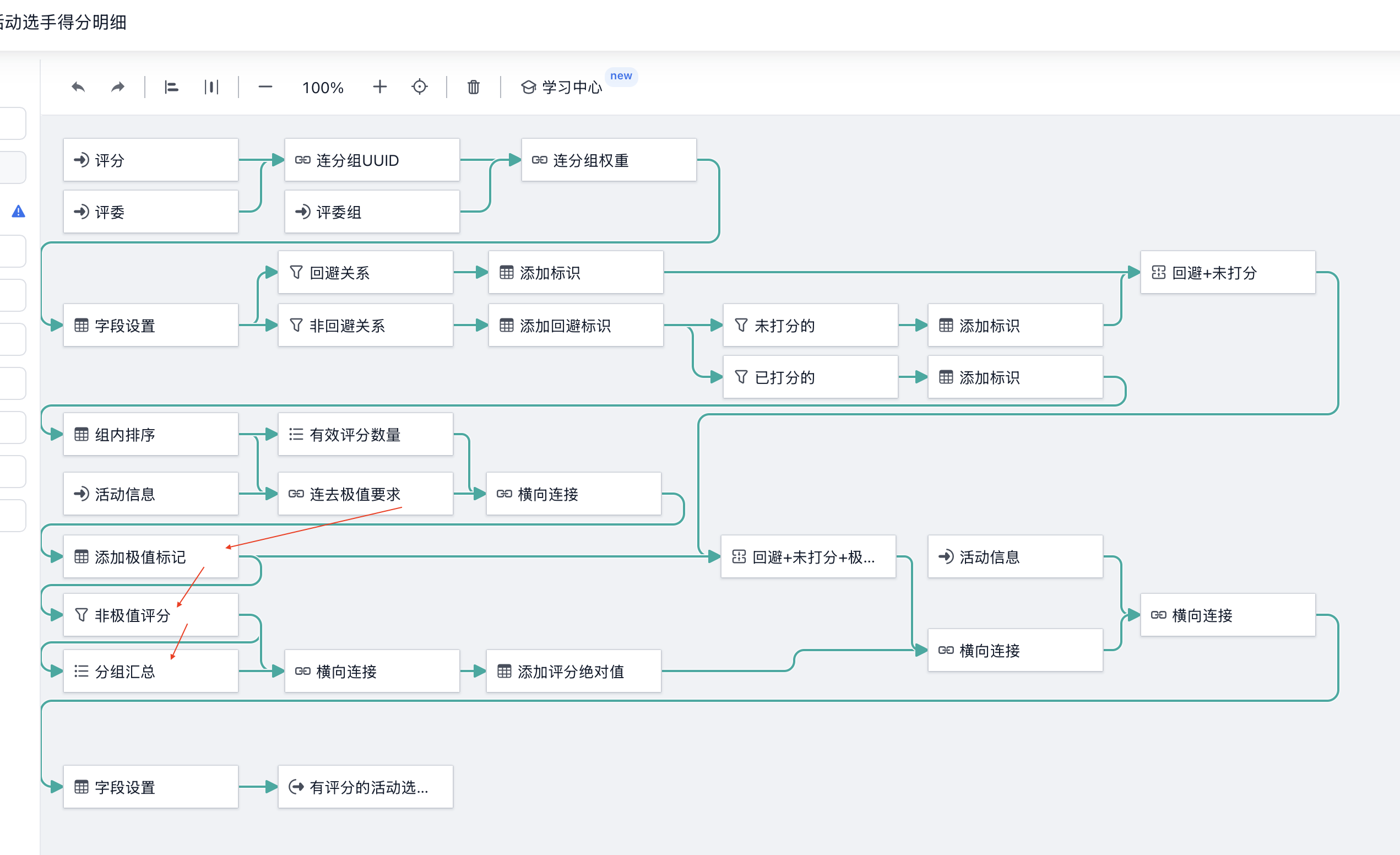Zoom out with the minus icon
This screenshot has height=855, width=1400.
pos(265,87)
